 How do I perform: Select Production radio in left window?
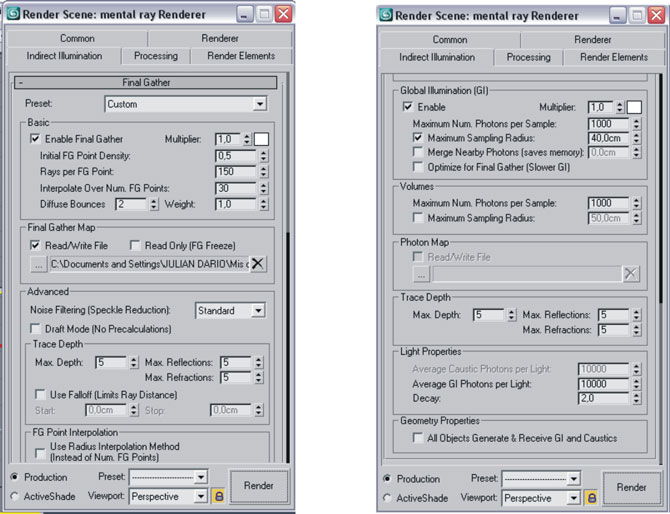point(15,476)
